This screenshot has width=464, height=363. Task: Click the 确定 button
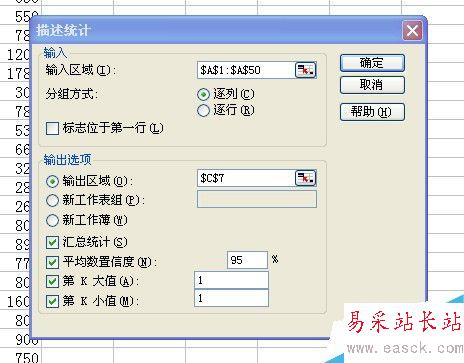click(x=372, y=63)
